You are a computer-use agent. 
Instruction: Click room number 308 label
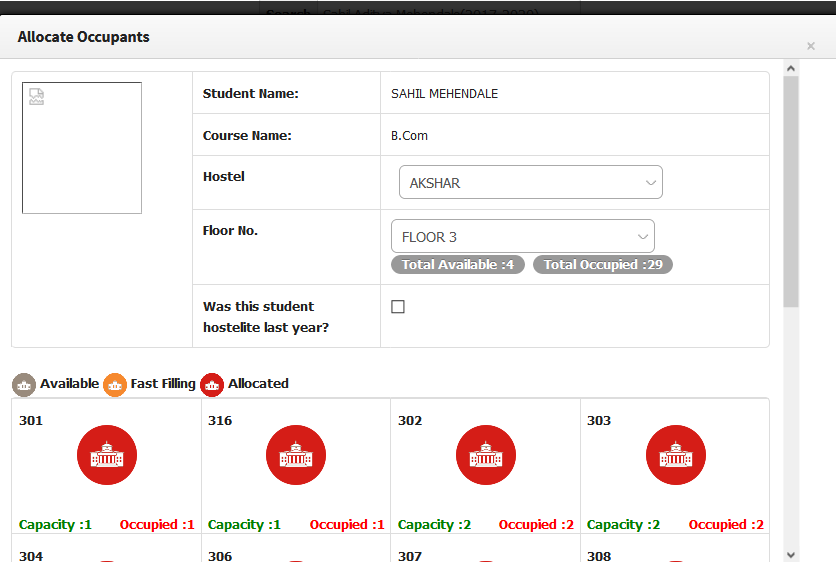coord(599,556)
